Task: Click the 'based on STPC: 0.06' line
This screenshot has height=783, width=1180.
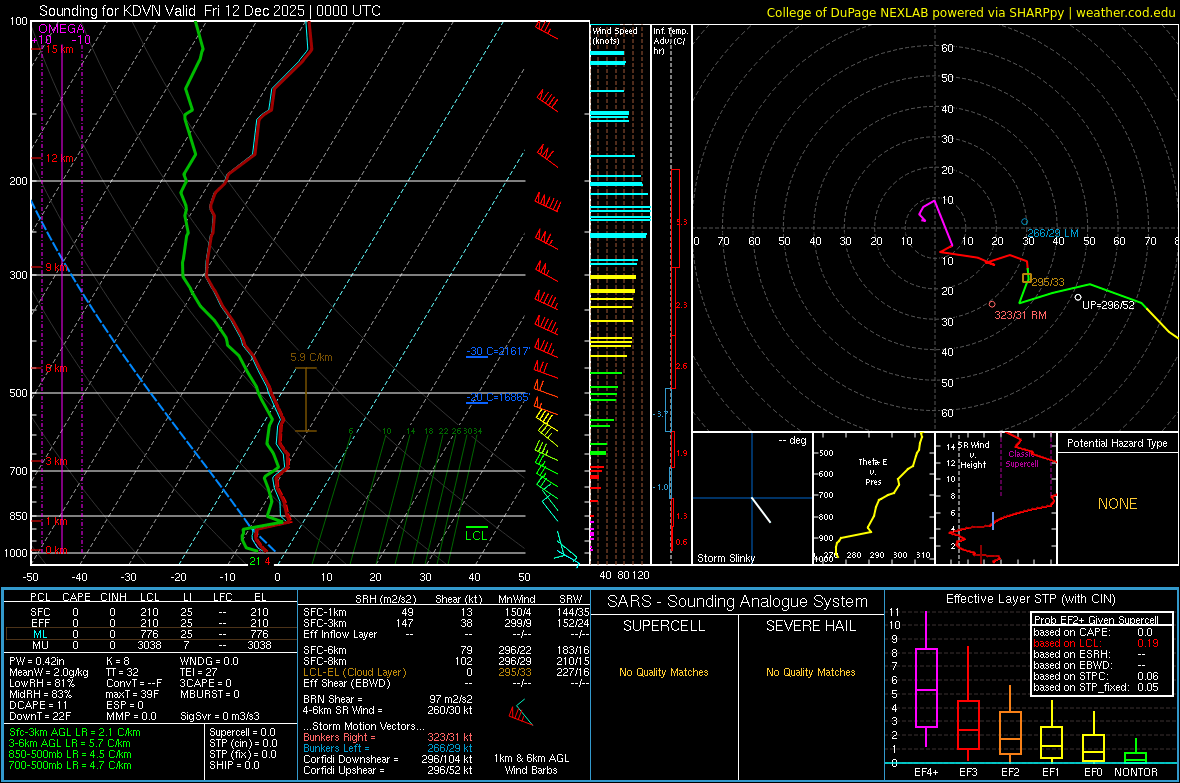Action: pyautogui.click(x=1096, y=676)
